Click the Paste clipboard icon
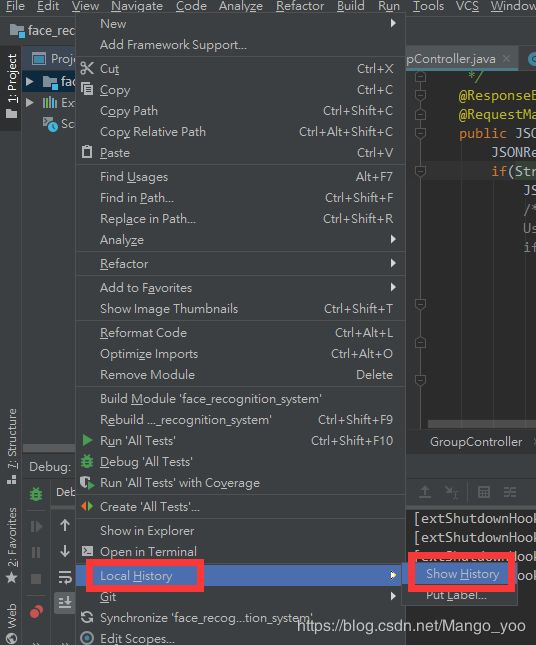The image size is (536, 645). pyautogui.click(x=87, y=152)
